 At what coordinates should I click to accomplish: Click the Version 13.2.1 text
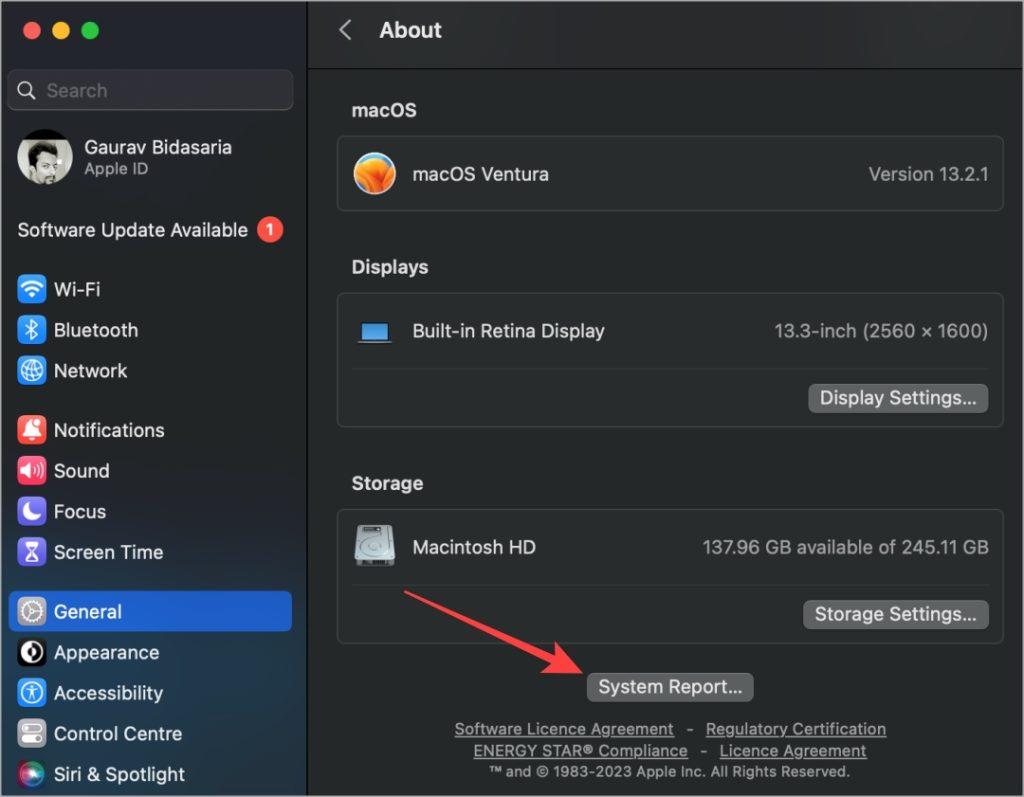[x=928, y=174]
